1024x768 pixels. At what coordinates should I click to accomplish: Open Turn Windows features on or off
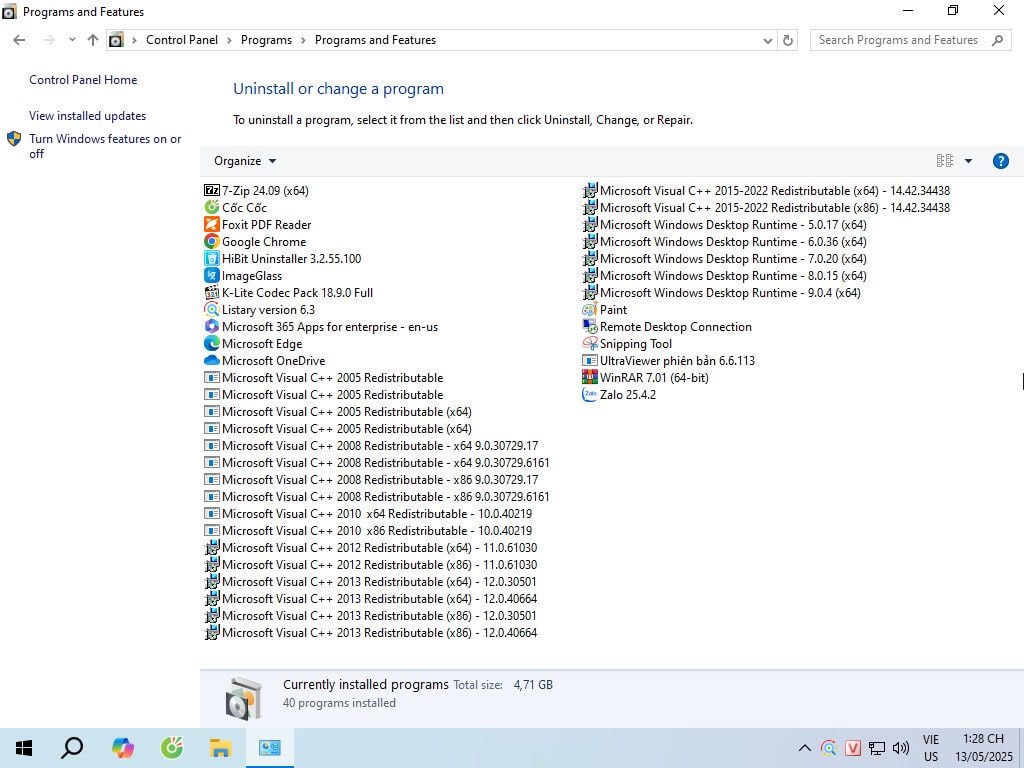point(105,146)
